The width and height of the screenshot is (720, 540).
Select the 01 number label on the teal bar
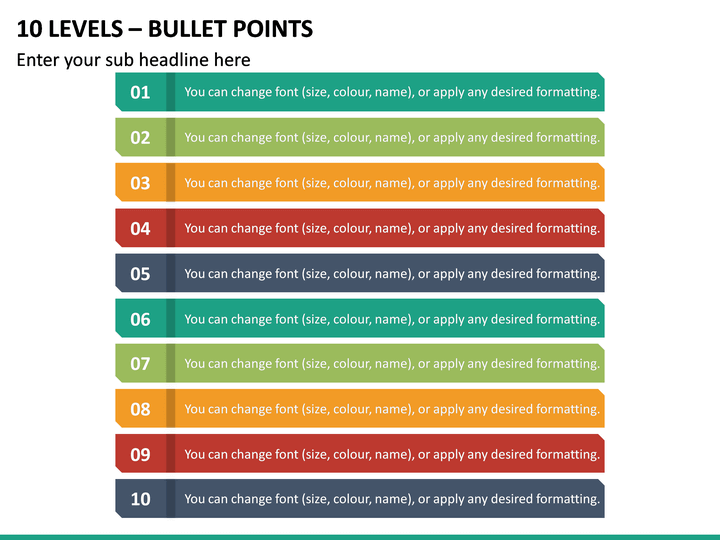(140, 92)
